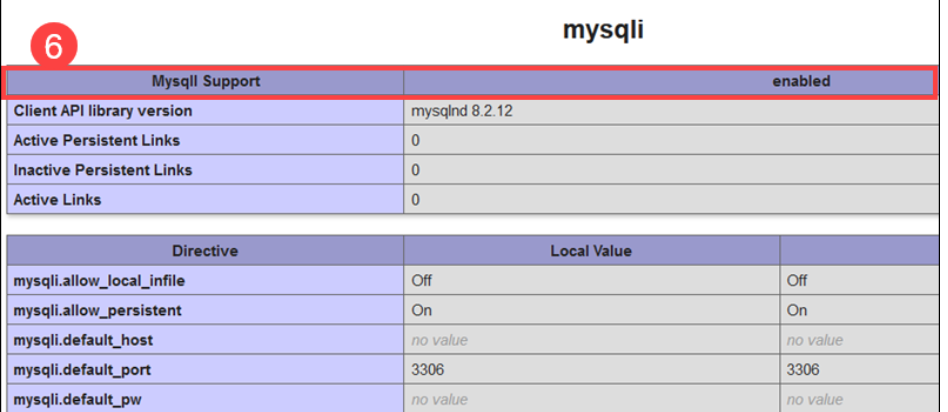Click local 'no value' for mysqli.default_pw
This screenshot has width=948, height=412.
(x=440, y=400)
